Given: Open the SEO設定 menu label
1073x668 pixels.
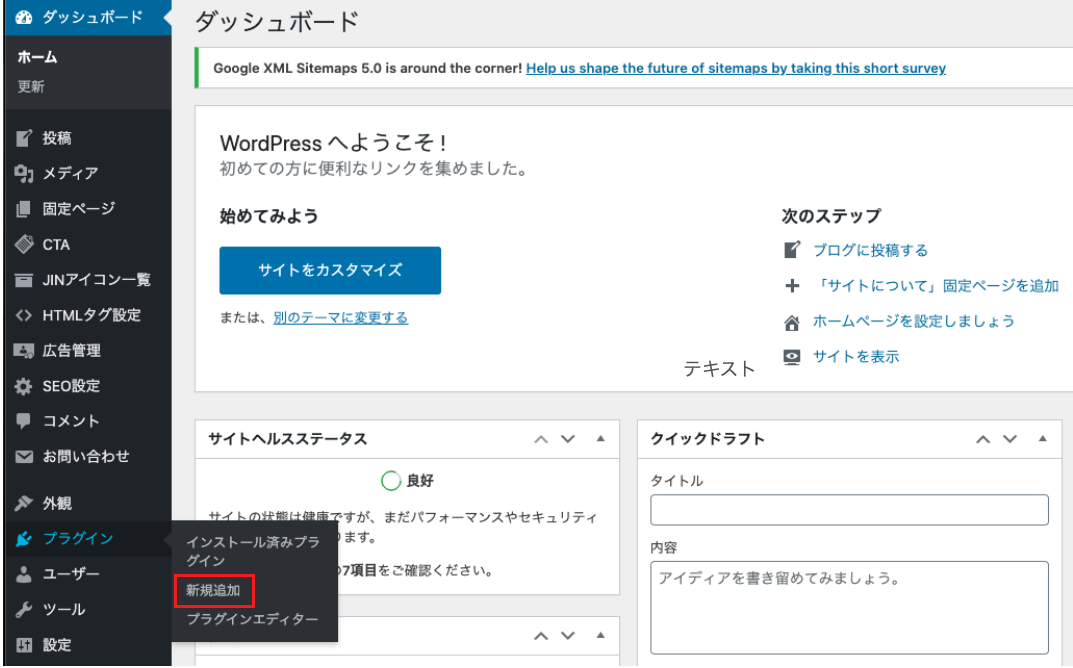Looking at the screenshot, I should pyautogui.click(x=71, y=387).
